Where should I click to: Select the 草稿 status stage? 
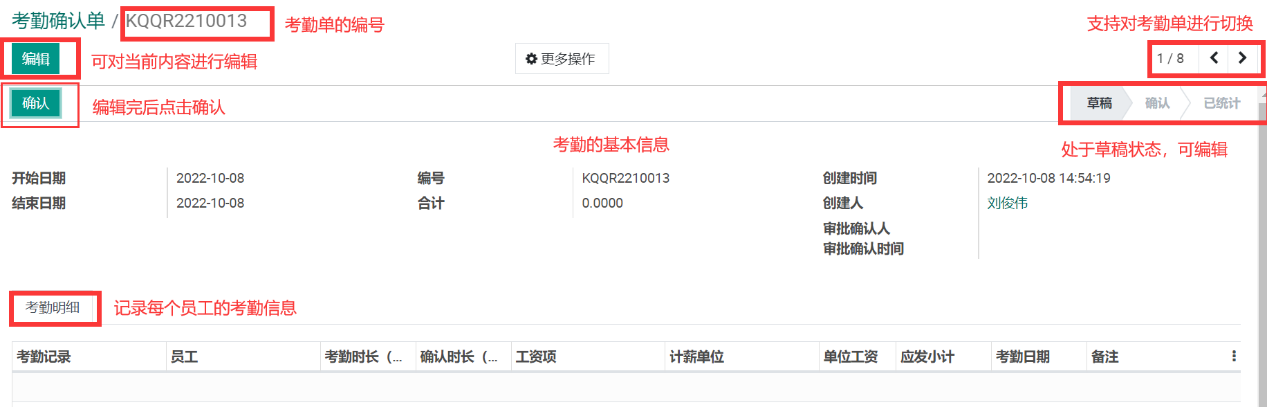pos(1099,103)
